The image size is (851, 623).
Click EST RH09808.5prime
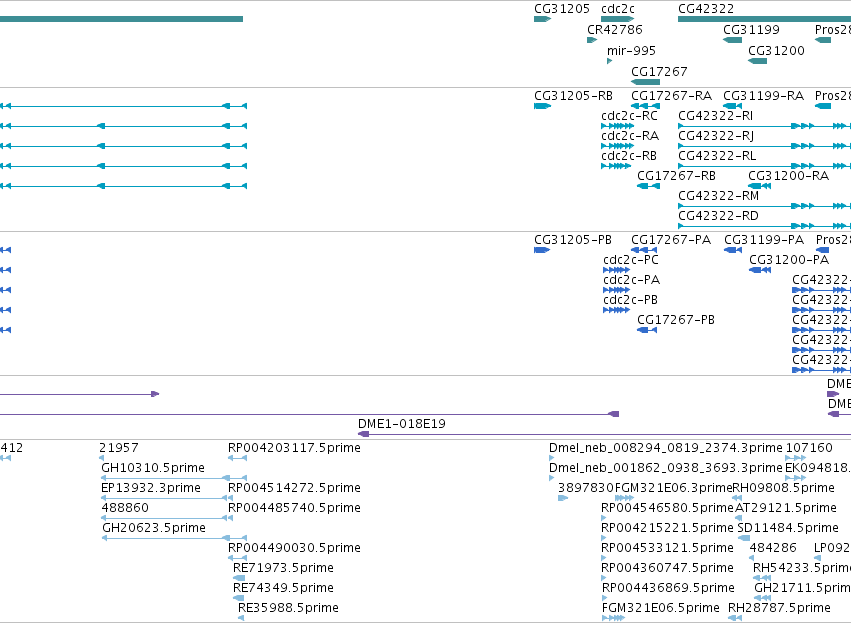coord(784,488)
